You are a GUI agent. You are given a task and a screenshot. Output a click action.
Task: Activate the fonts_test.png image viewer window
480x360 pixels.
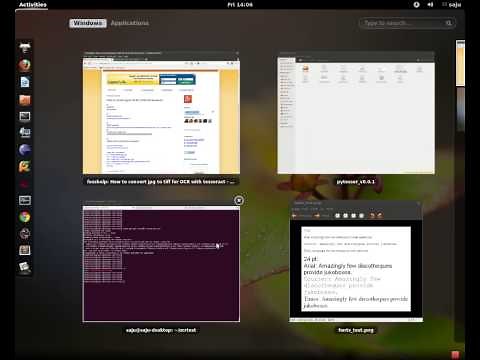pos(356,261)
